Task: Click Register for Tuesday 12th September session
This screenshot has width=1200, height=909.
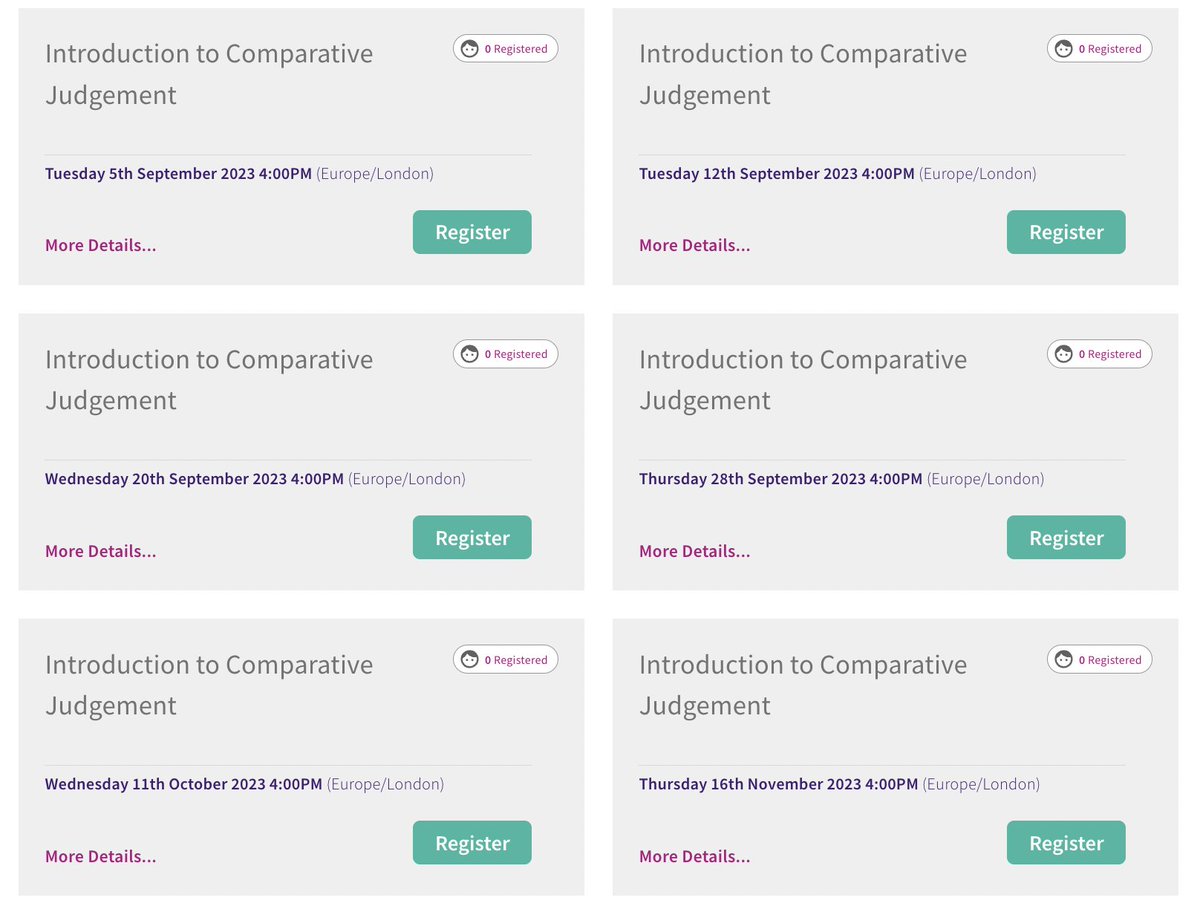Action: tap(1066, 232)
